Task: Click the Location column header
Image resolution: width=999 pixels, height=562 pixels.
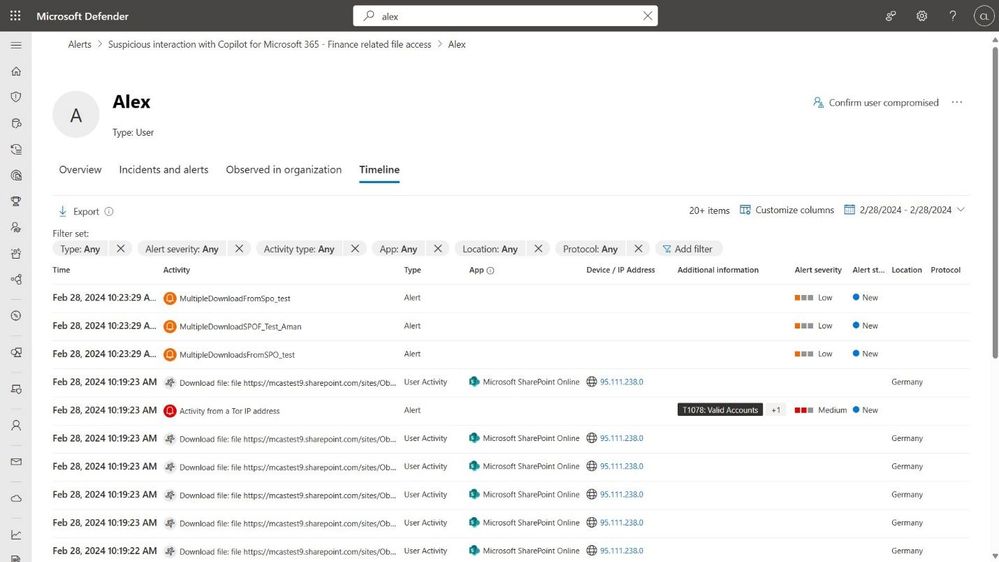Action: click(x=907, y=270)
